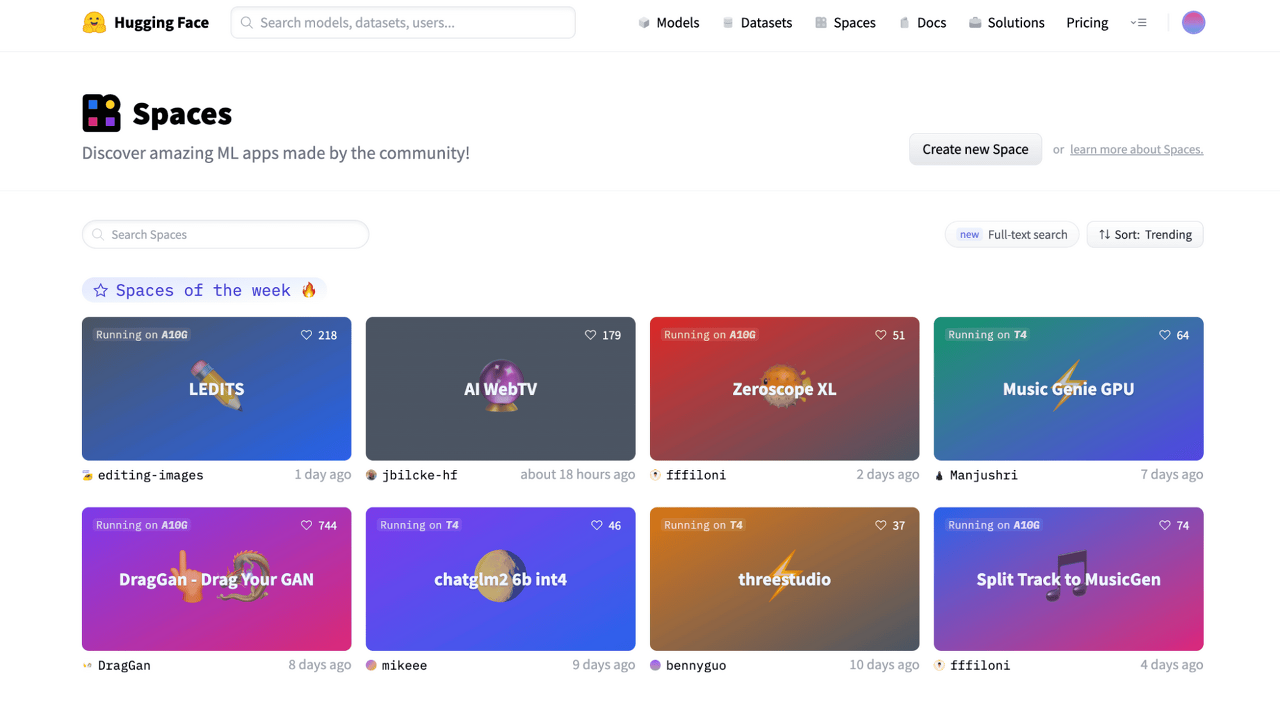Open the Sort: Trending dropdown
The height and width of the screenshot is (722, 1280).
(x=1145, y=234)
